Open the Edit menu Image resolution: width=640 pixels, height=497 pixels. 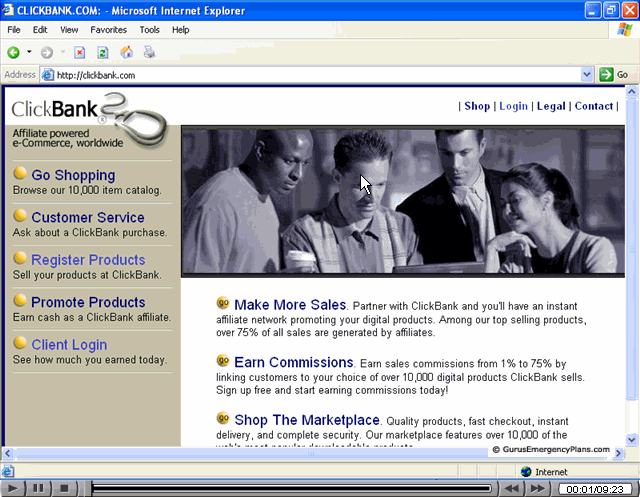click(40, 30)
